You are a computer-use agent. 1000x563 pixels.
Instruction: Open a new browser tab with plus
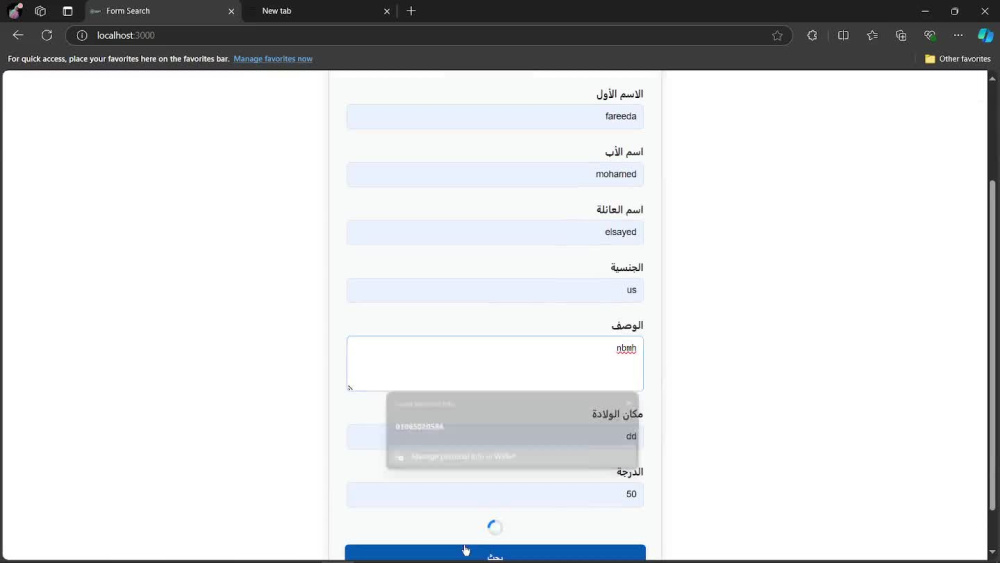(411, 11)
